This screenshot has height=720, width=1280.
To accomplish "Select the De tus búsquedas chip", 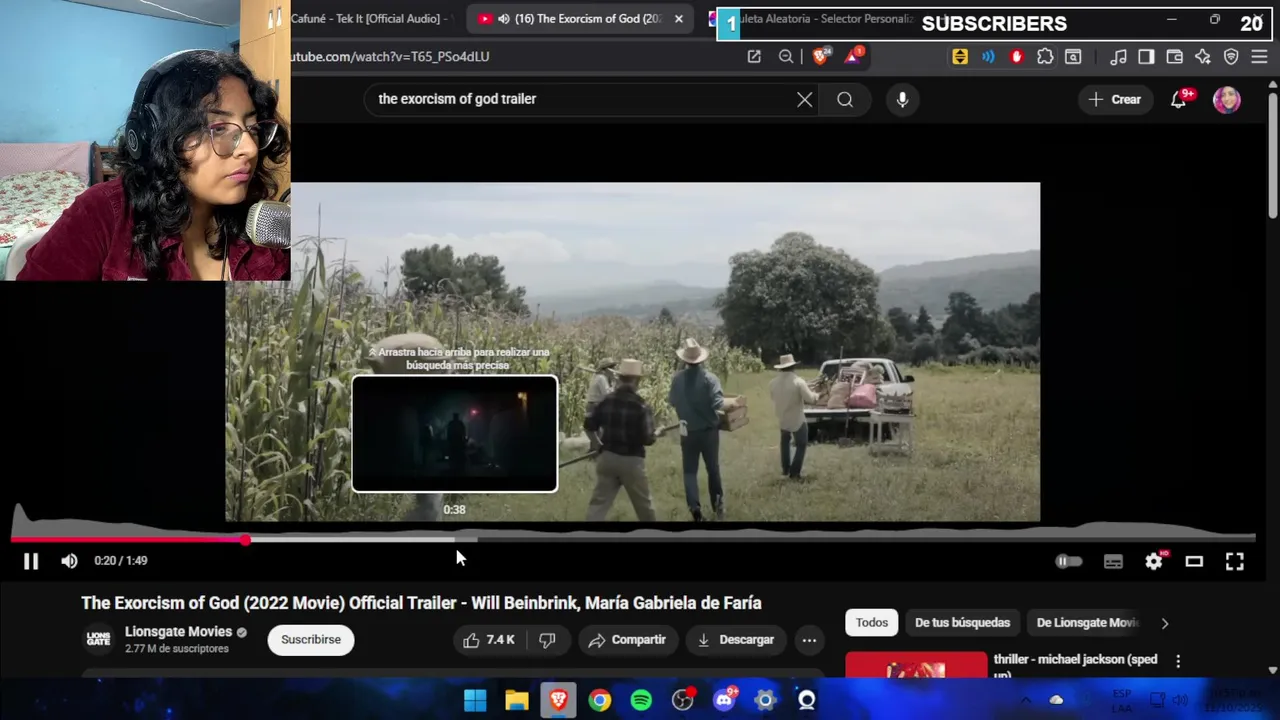I will pyautogui.click(x=962, y=622).
